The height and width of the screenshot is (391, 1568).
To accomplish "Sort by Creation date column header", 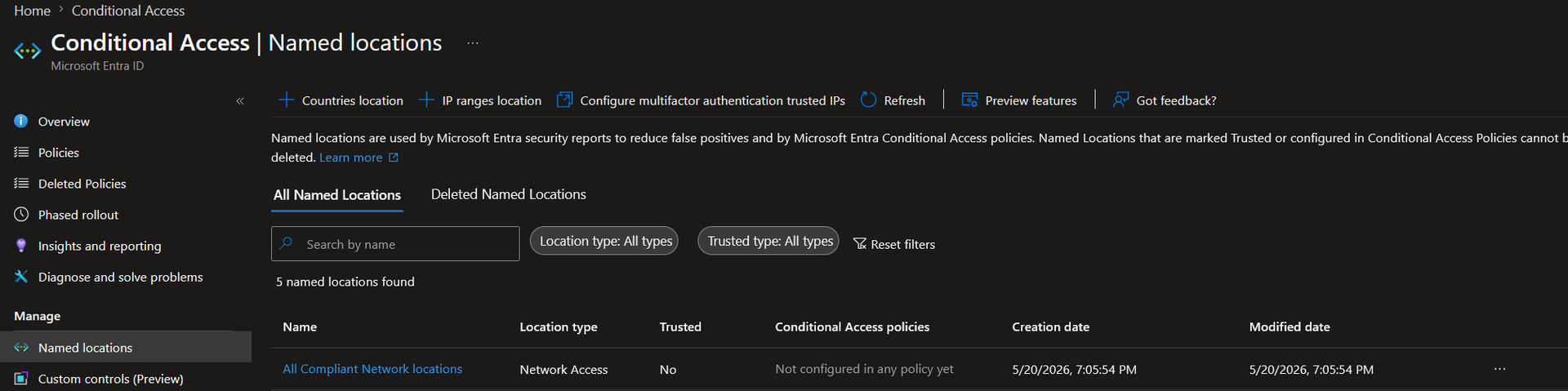I will coord(1050,327).
